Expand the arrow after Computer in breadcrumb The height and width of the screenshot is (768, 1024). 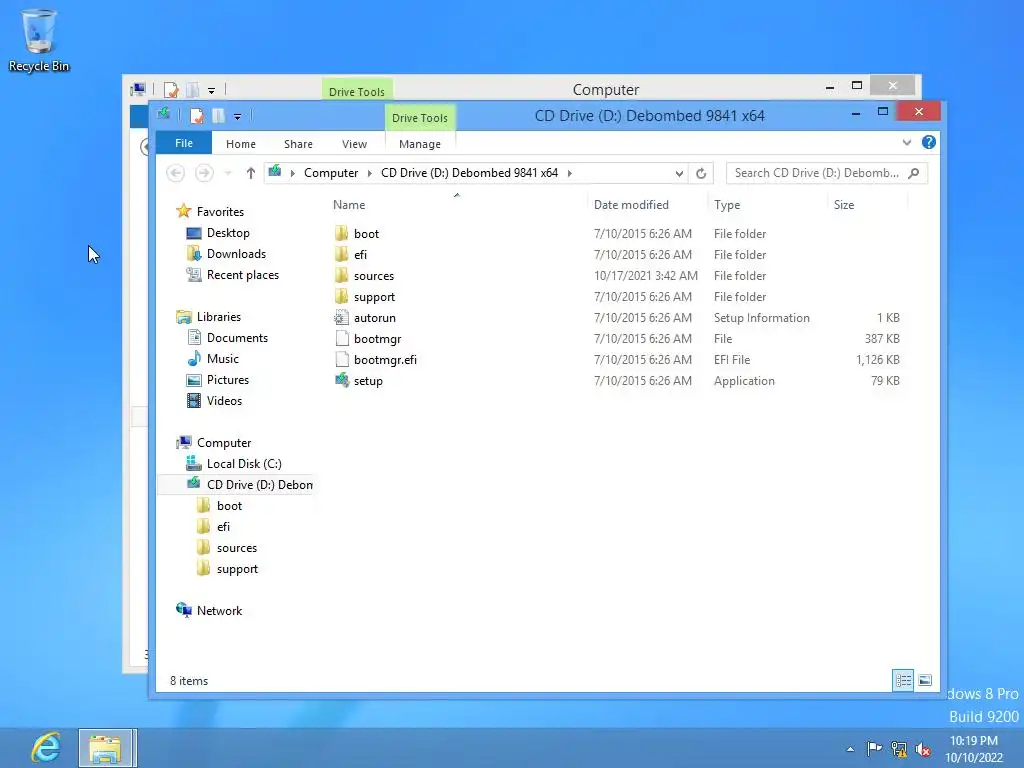(370, 173)
